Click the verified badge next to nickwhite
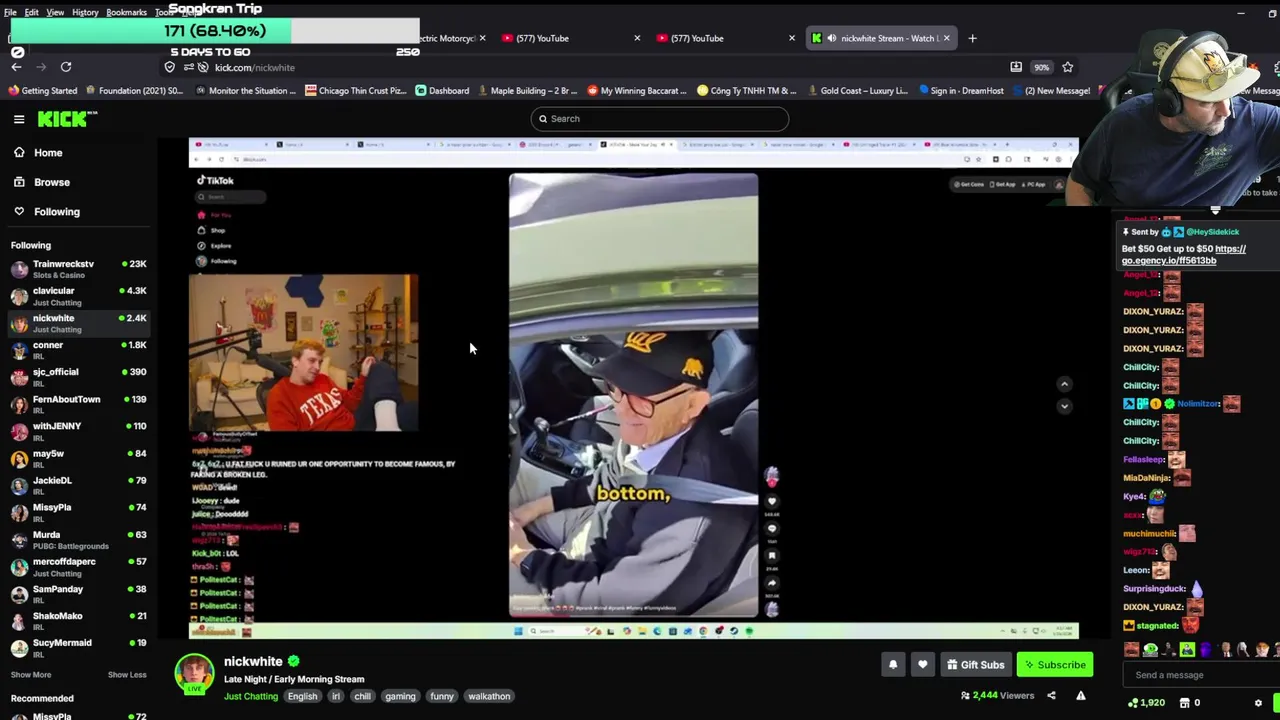 pyautogui.click(x=294, y=662)
